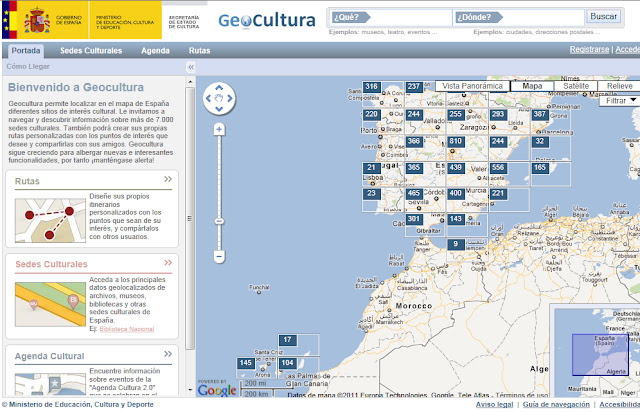Click the Sedes Culturales map thumbnail
Viewport: 640px width, 412px height.
(x=50, y=304)
